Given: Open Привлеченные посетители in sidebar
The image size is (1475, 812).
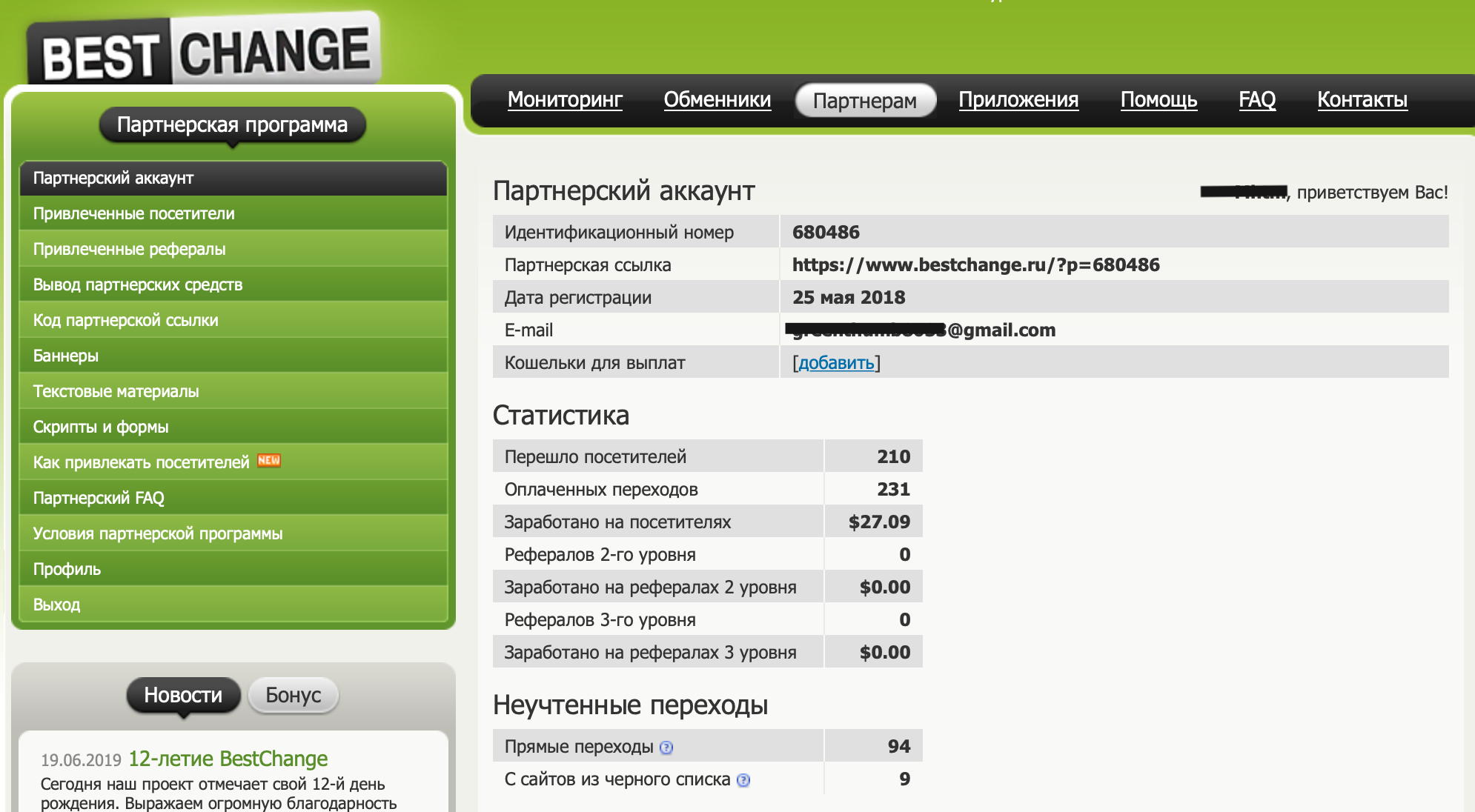Looking at the screenshot, I should pos(133,213).
